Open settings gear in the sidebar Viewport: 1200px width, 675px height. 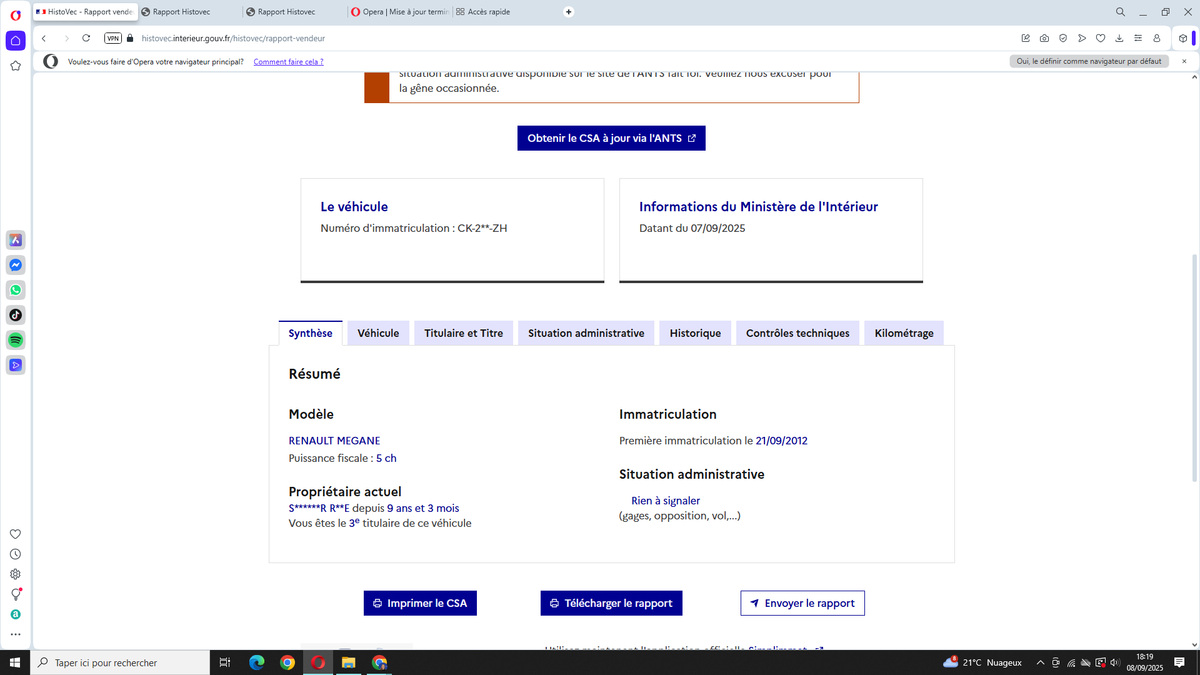(15, 574)
